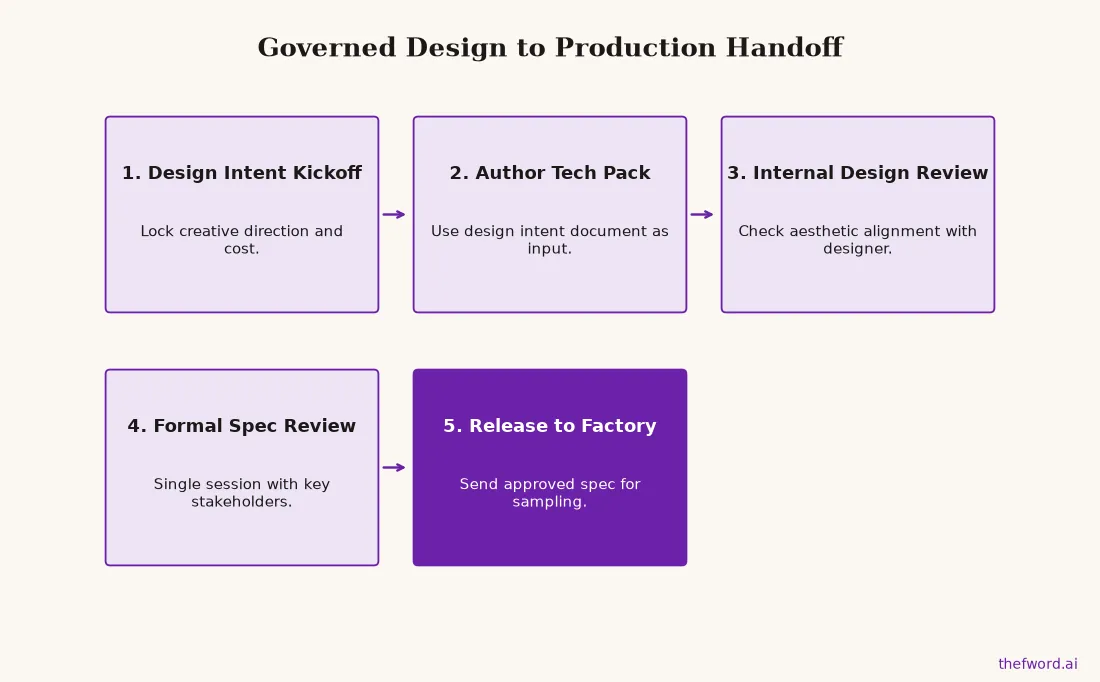Click 'Use design intent document as input.' text
The height and width of the screenshot is (682, 1100).
point(550,240)
